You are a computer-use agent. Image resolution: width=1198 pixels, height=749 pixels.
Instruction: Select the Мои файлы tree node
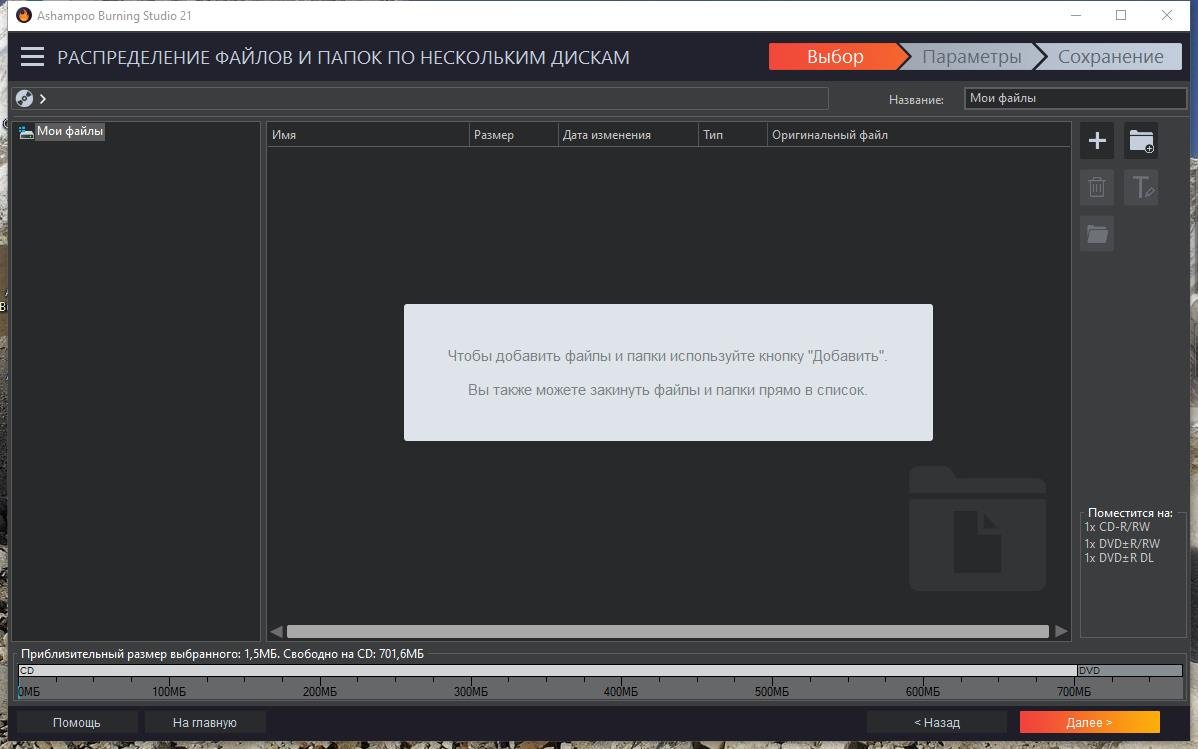(69, 131)
